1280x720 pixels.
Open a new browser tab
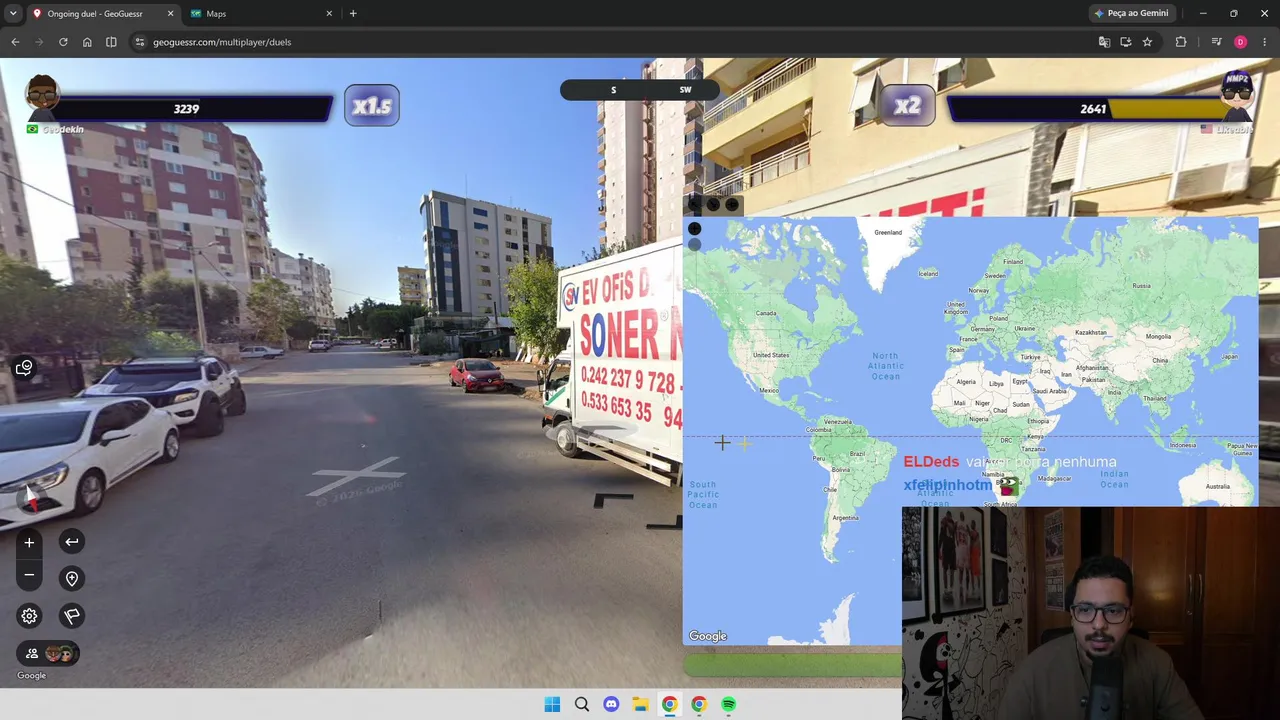[x=353, y=14]
